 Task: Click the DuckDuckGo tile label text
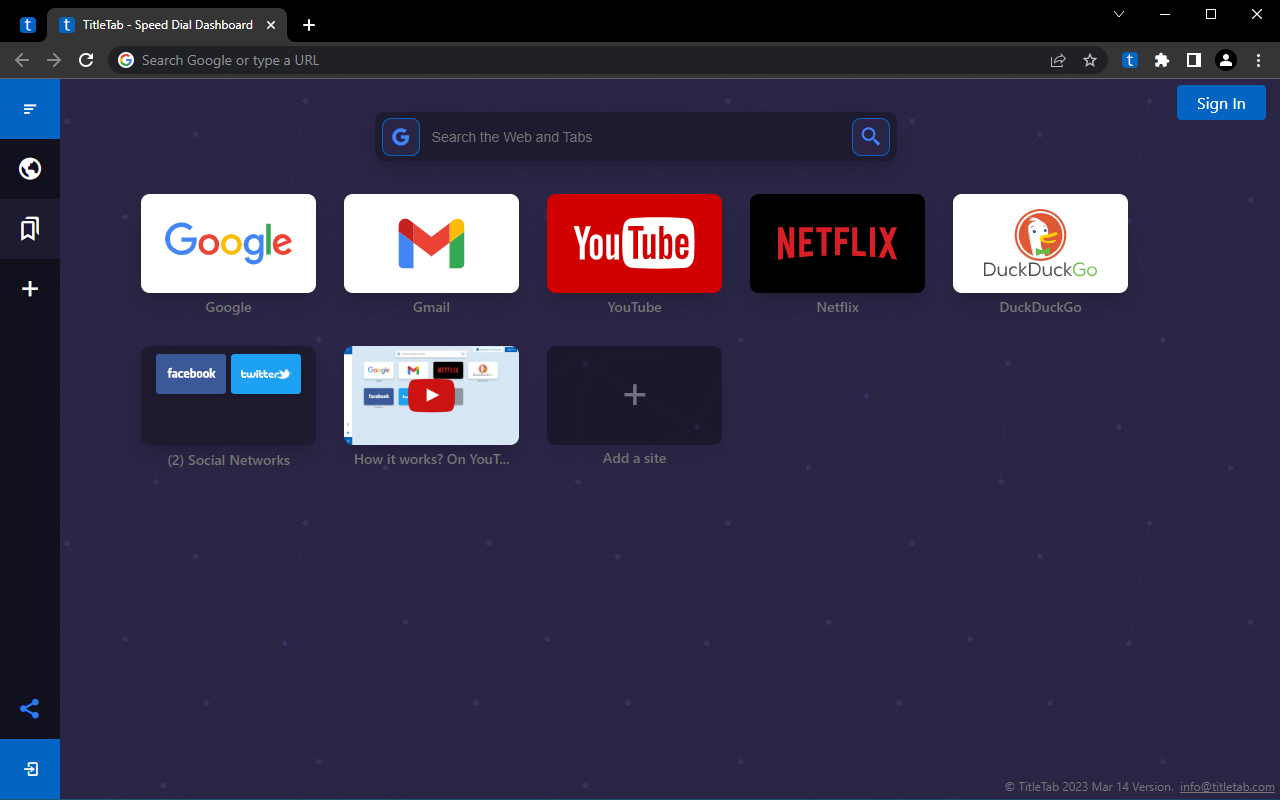pos(1040,307)
